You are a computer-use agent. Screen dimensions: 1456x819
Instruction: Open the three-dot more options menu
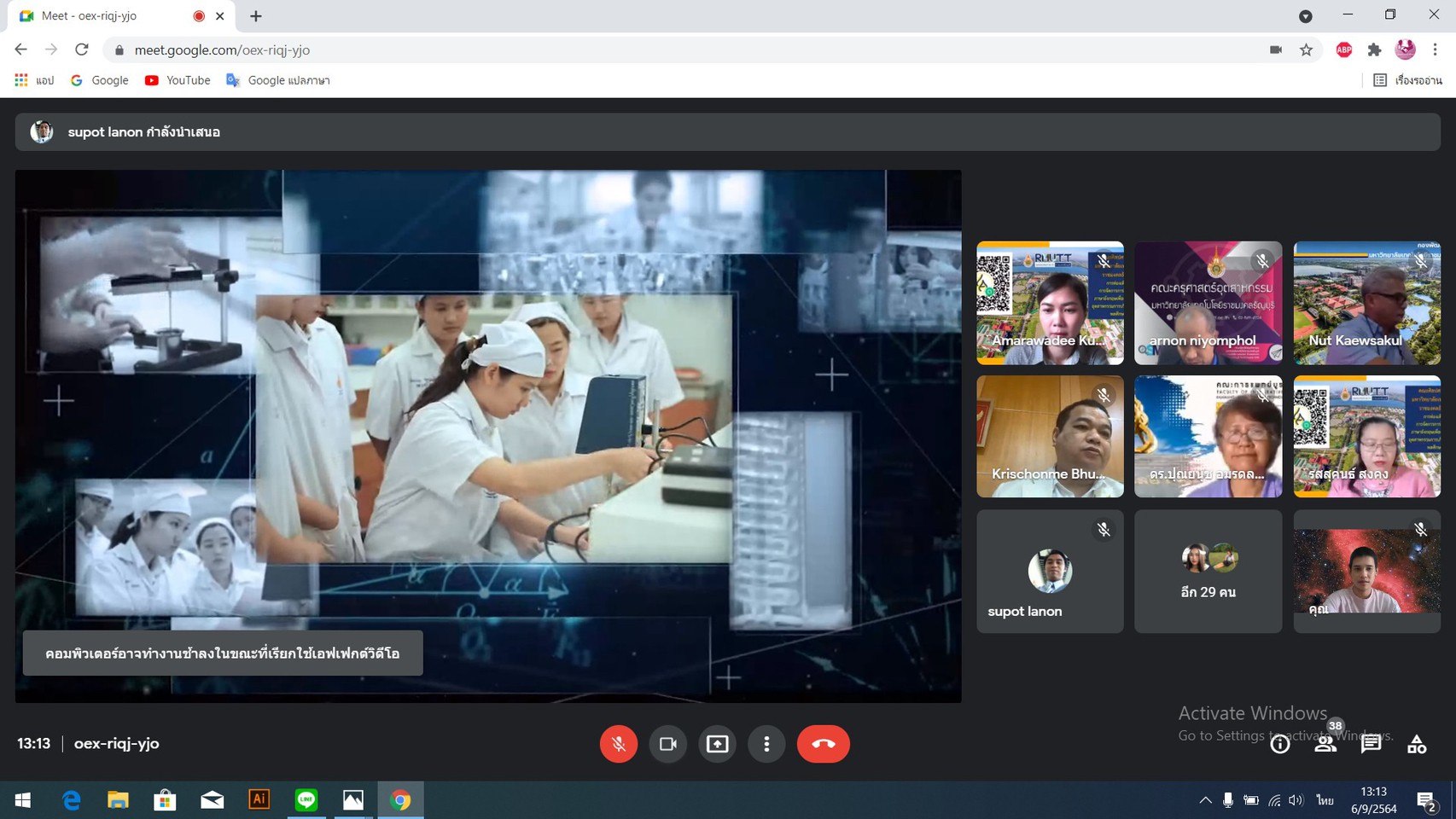766,744
